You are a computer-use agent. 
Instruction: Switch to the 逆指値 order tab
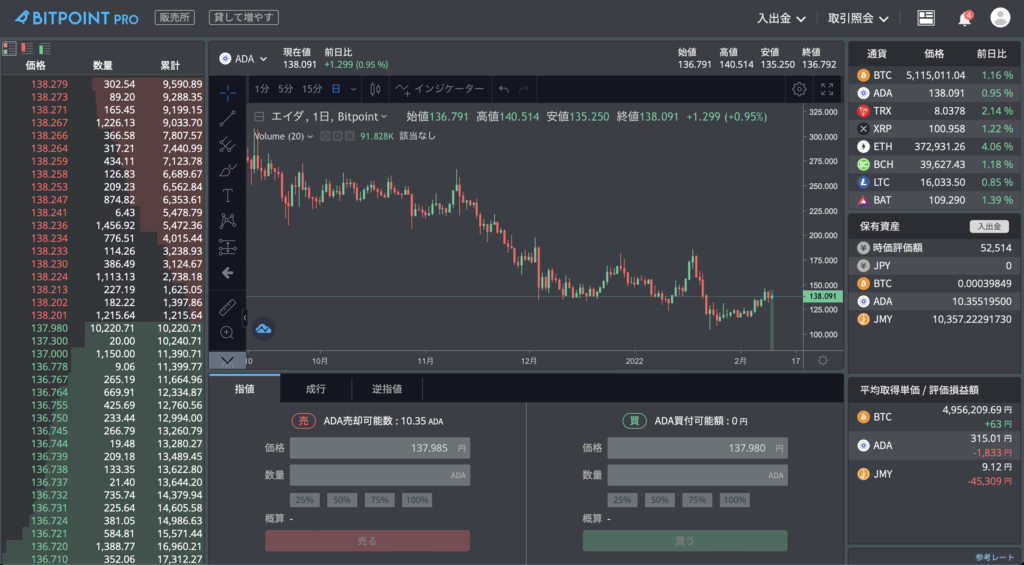387,389
